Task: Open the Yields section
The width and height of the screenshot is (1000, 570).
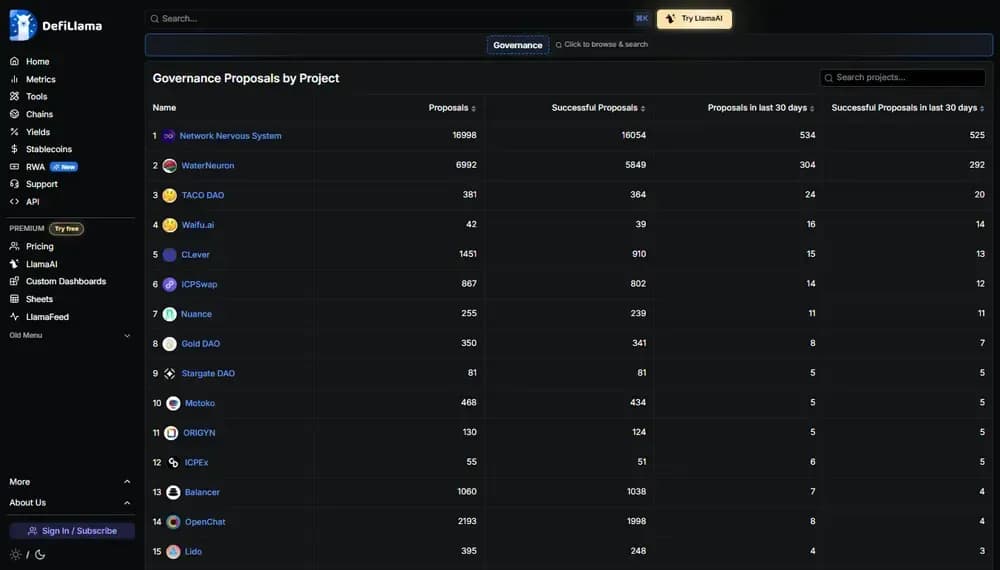Action: click(37, 132)
